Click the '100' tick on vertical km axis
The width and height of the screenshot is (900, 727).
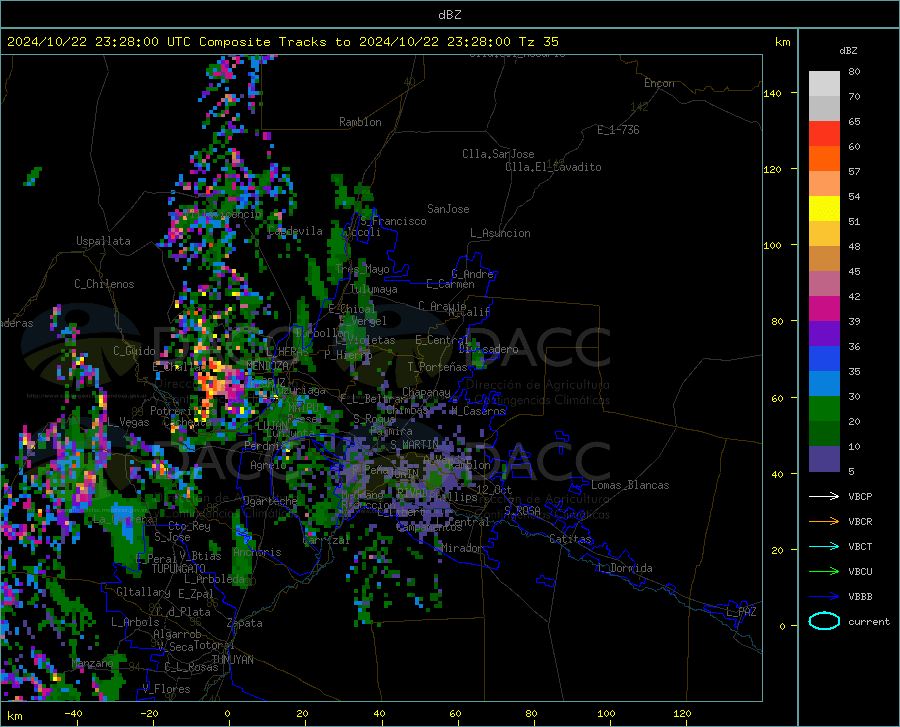[772, 245]
